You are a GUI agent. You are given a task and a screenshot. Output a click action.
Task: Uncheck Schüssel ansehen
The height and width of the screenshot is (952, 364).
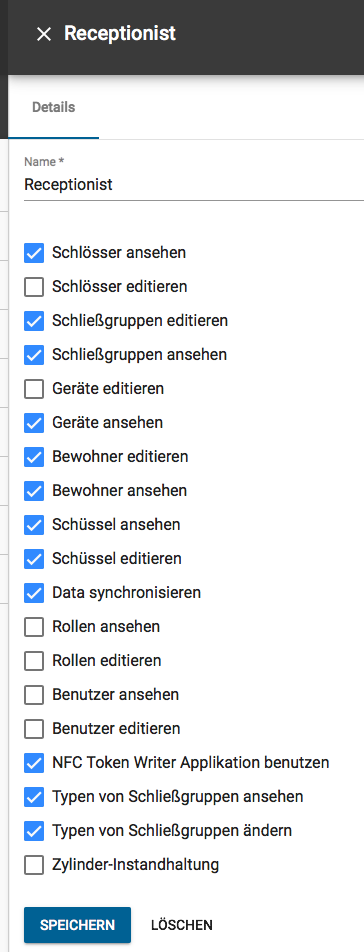[x=34, y=525]
